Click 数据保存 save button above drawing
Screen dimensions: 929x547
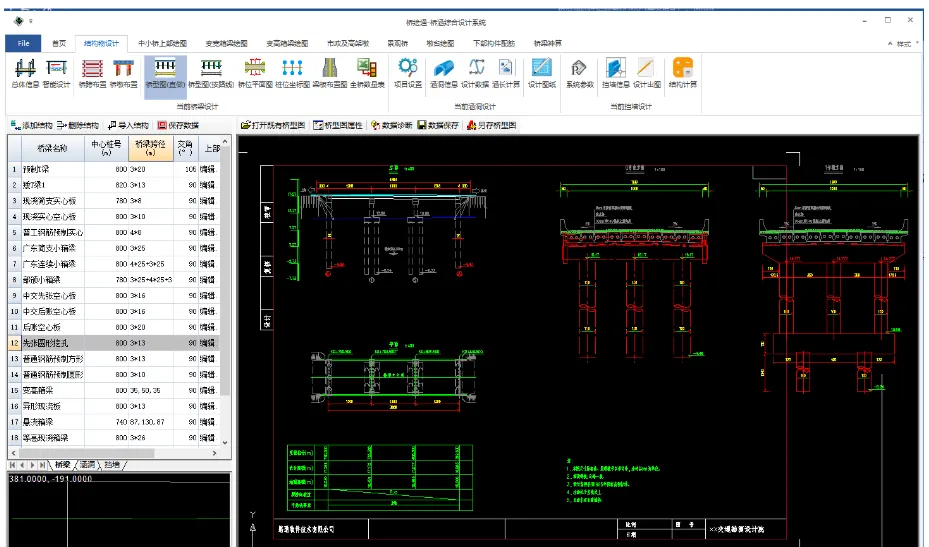coord(438,125)
